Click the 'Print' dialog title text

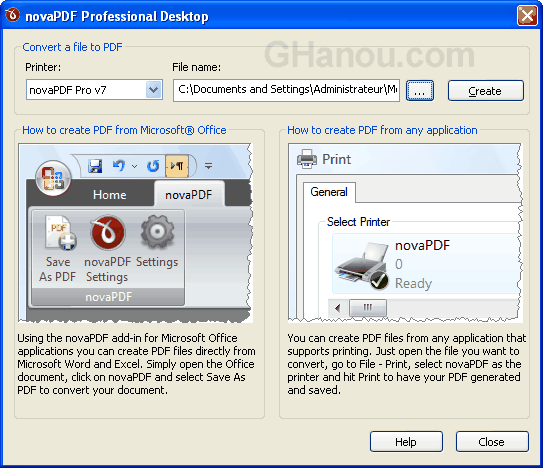[337, 159]
